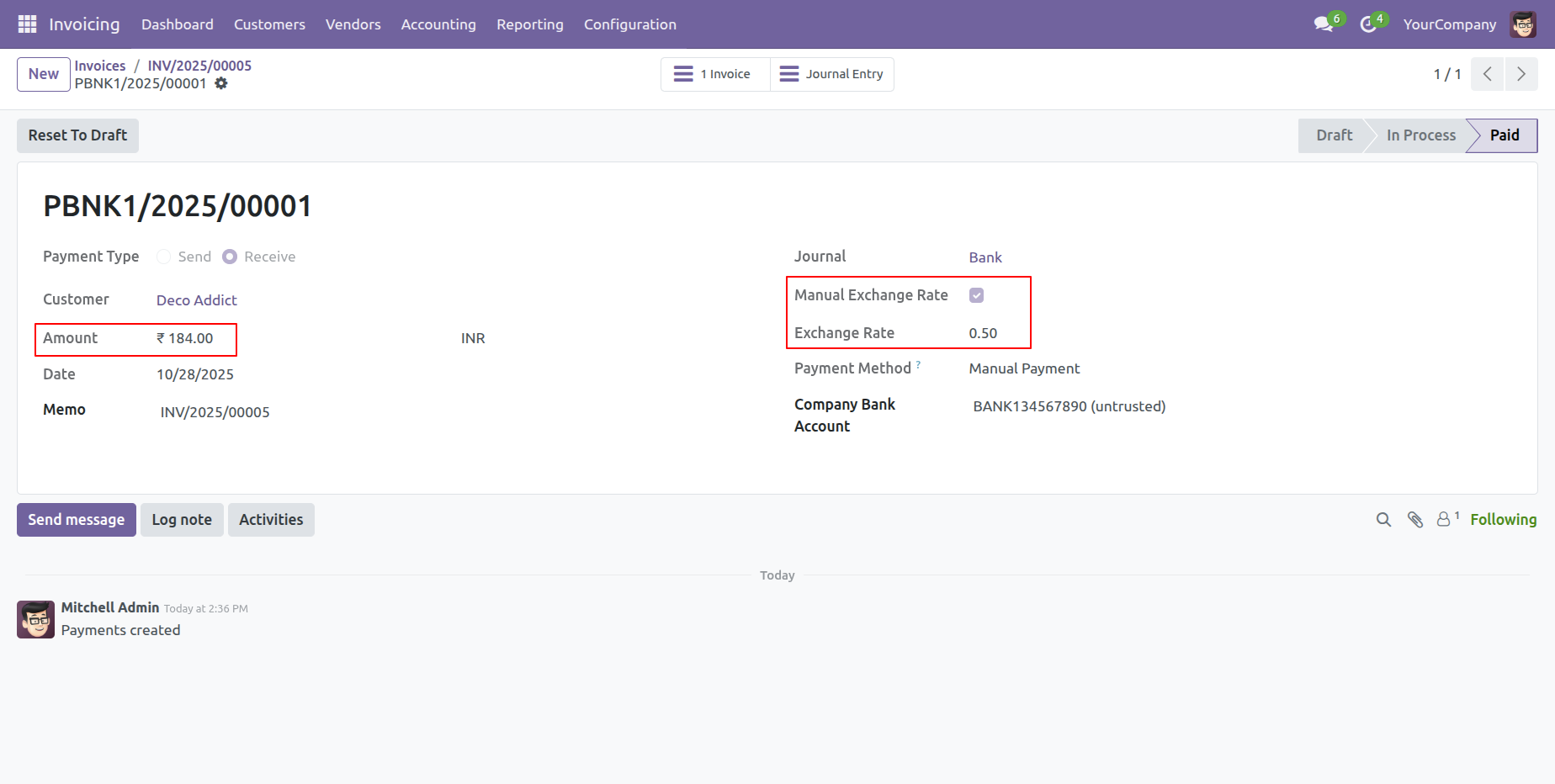
Task: Click the paperclip attachments icon
Action: click(1415, 520)
